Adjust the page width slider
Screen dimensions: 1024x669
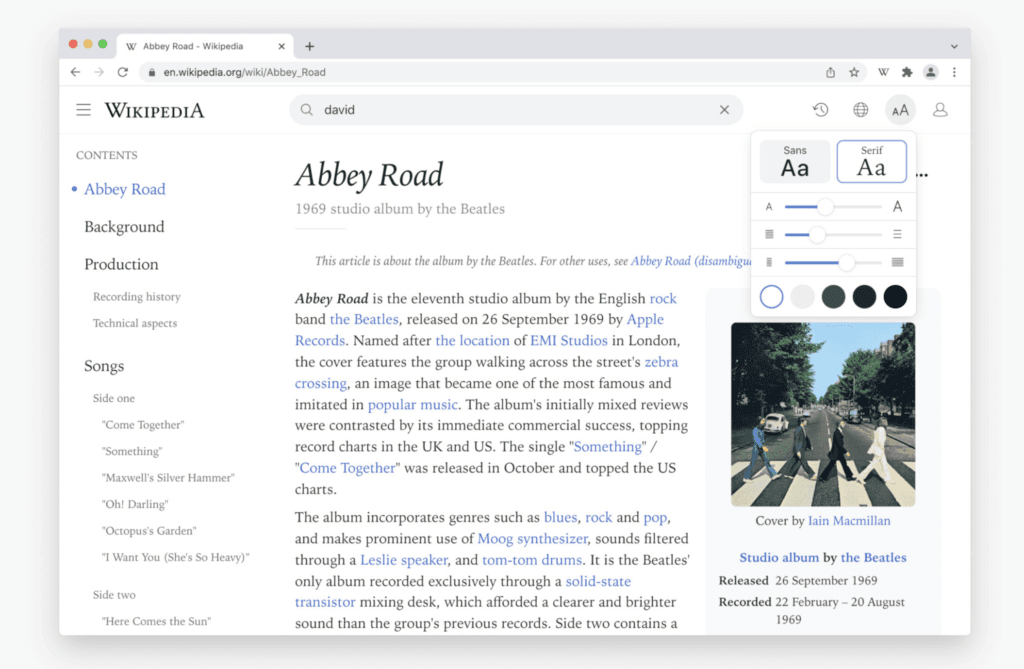[846, 262]
